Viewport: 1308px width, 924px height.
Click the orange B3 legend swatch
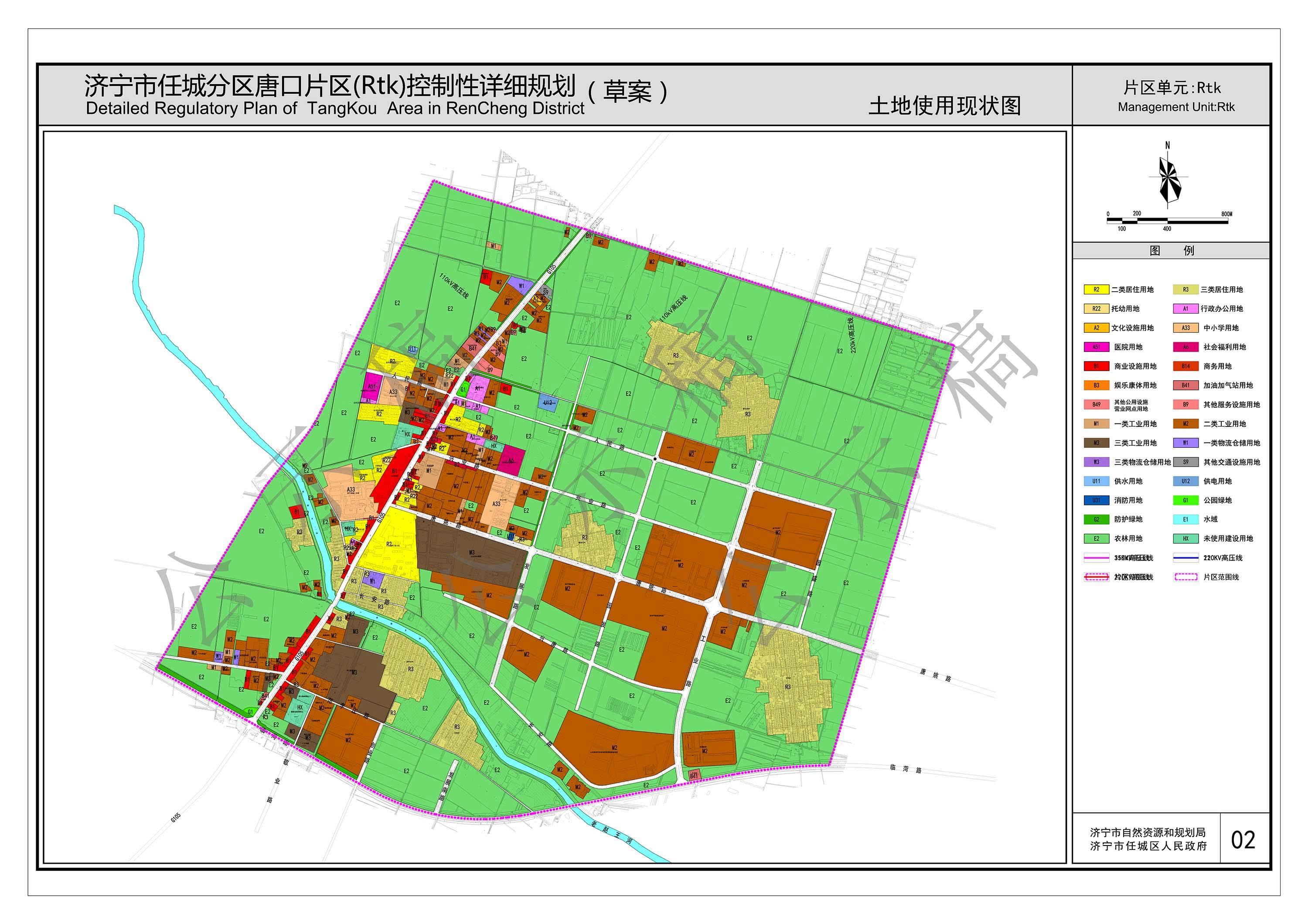(1096, 385)
